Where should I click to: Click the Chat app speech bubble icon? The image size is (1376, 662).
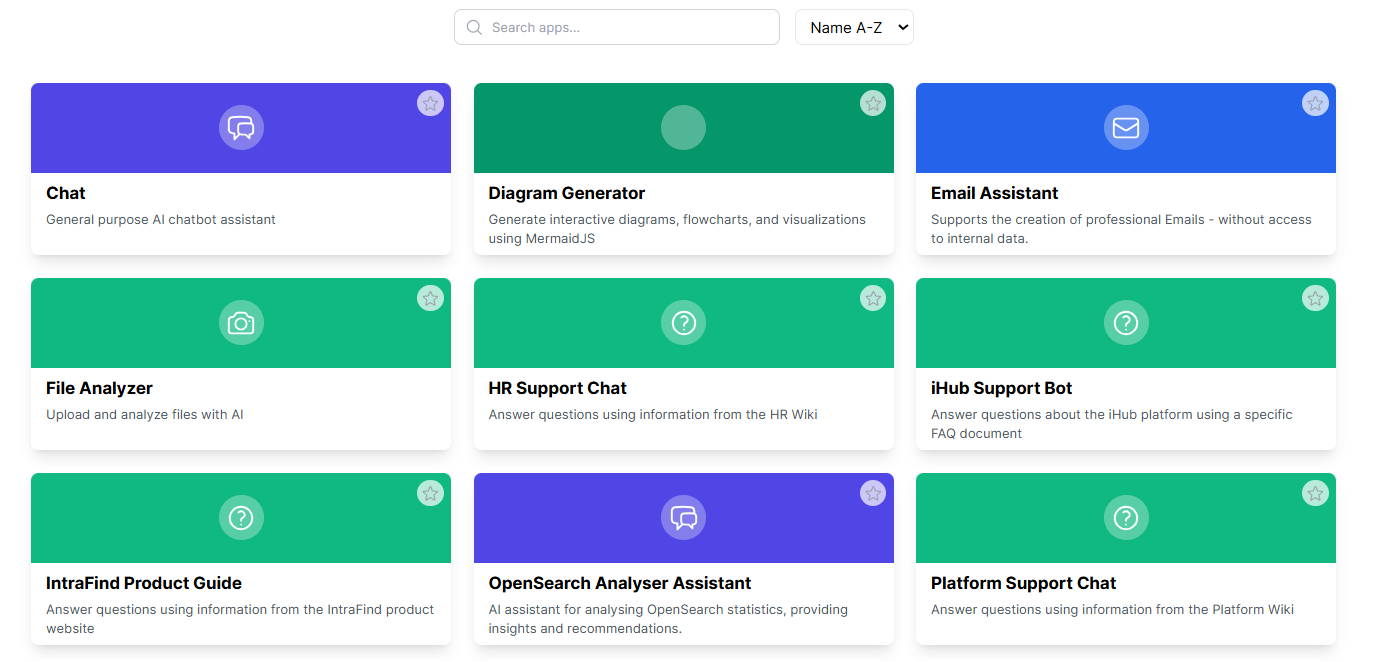tap(241, 128)
